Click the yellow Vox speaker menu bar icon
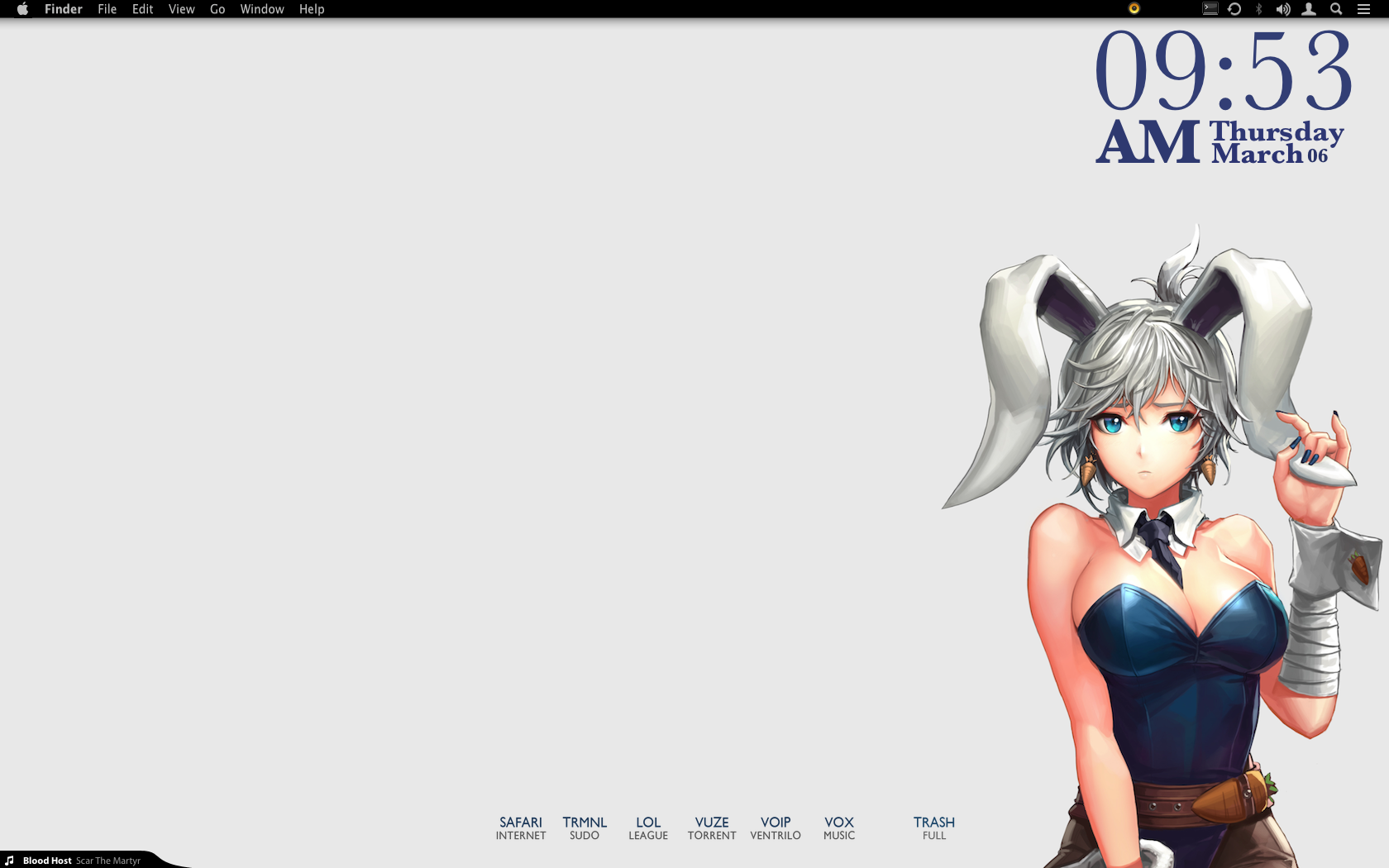 pos(1134,8)
